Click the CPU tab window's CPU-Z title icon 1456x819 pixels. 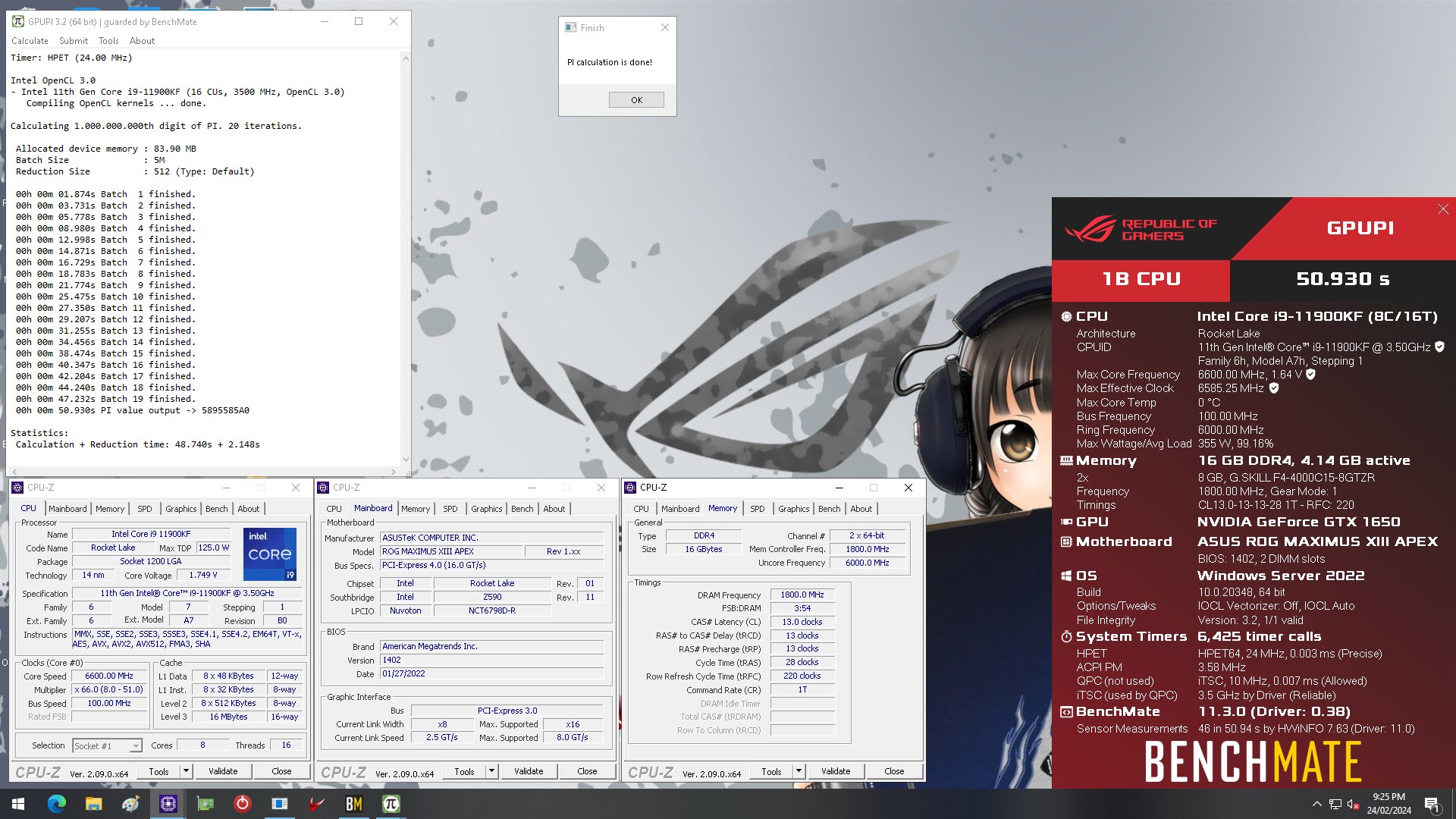[x=18, y=488]
